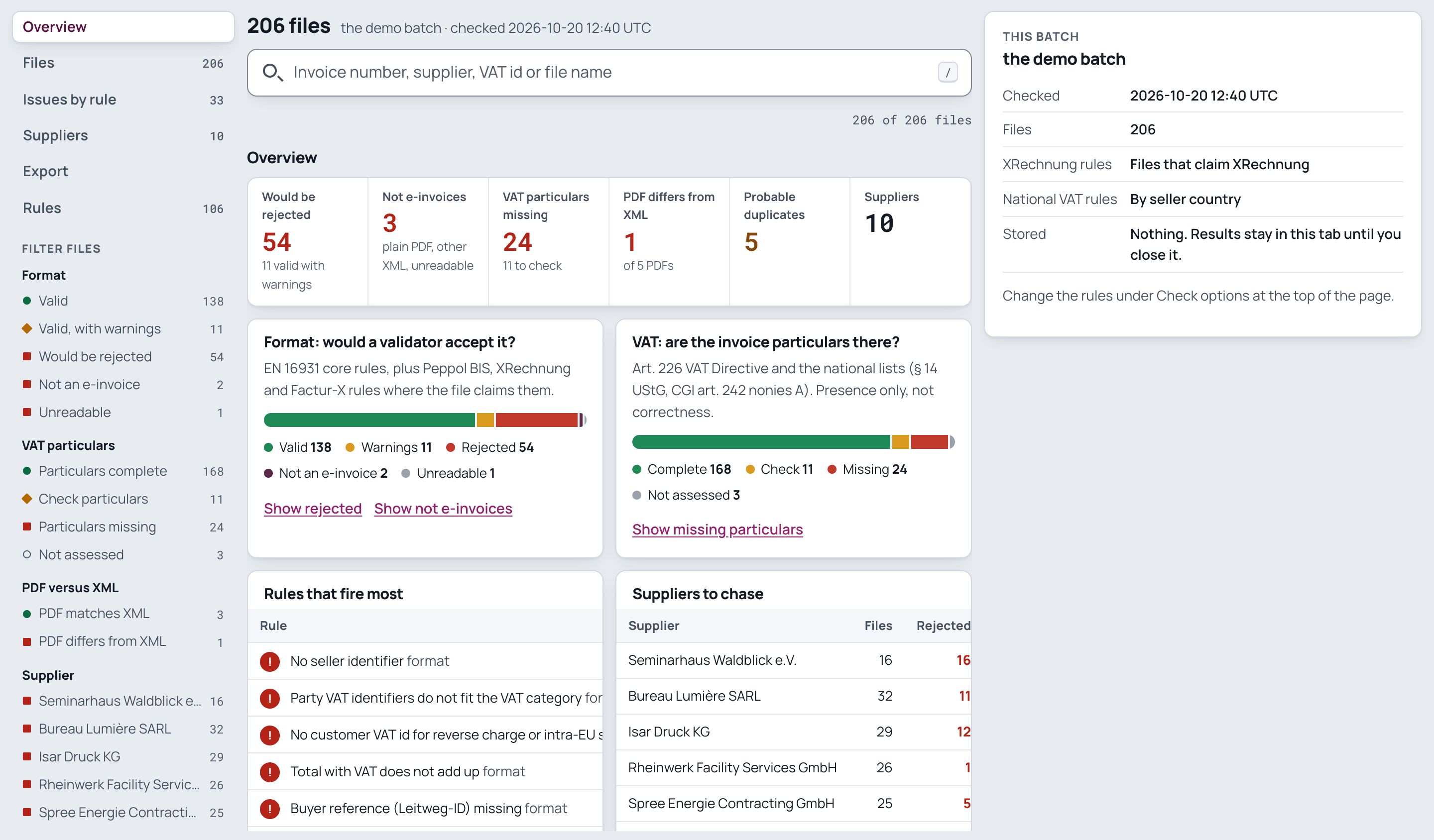This screenshot has height=840, width=1434.
Task: Click the VAT particulars progress bar
Action: (x=793, y=442)
